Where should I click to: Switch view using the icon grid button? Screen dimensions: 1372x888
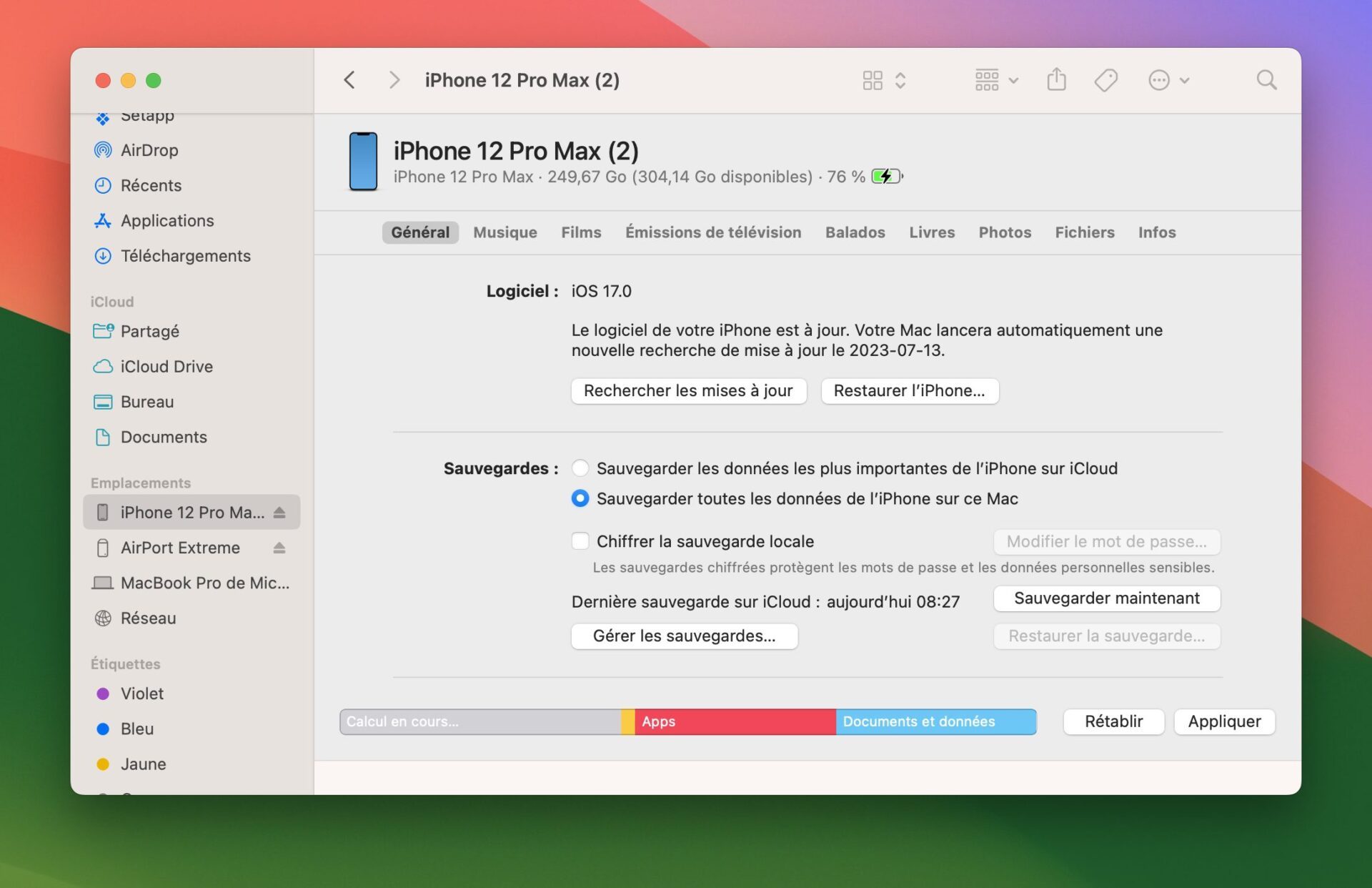click(x=873, y=80)
